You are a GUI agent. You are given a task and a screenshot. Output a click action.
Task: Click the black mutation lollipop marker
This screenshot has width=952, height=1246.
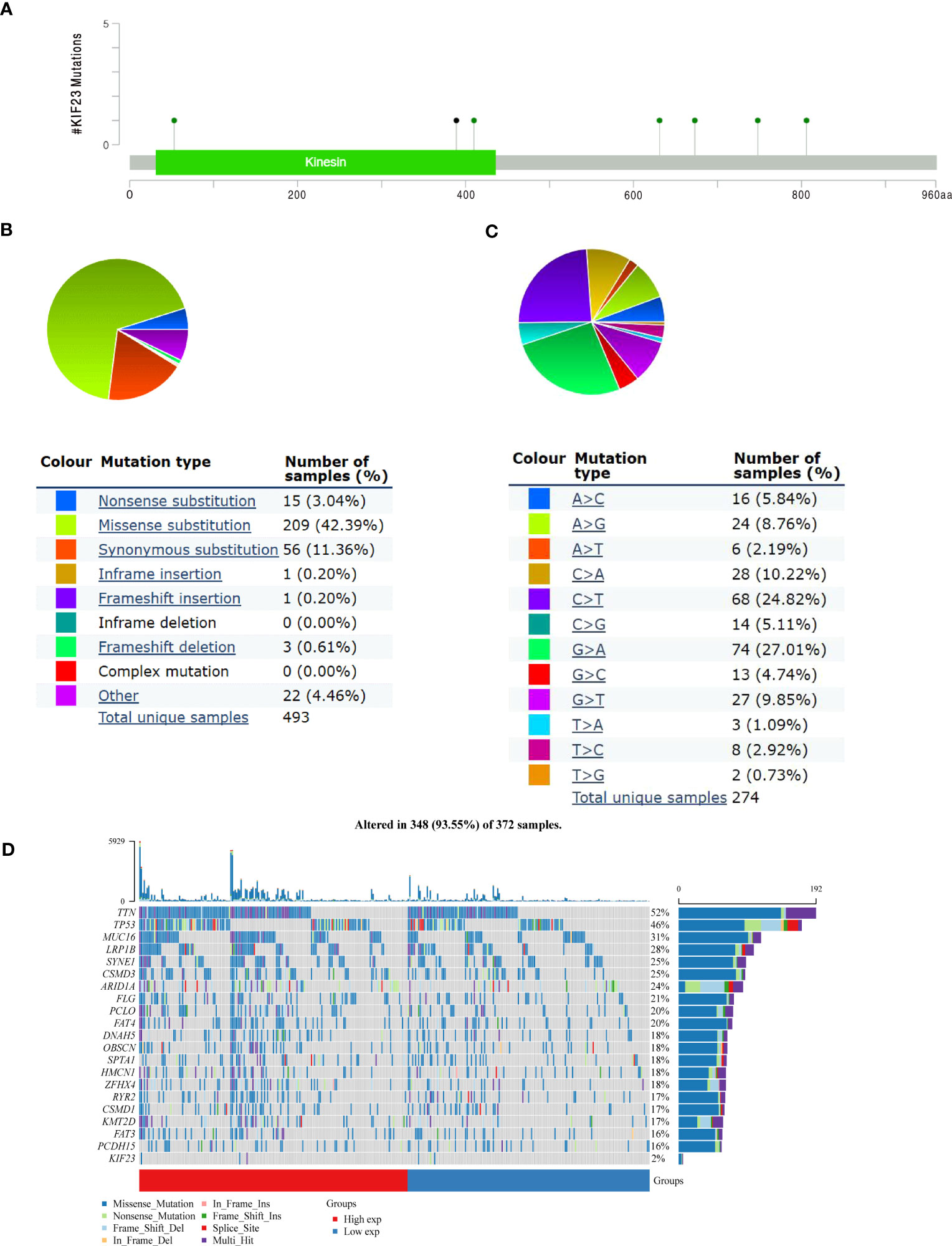click(456, 120)
